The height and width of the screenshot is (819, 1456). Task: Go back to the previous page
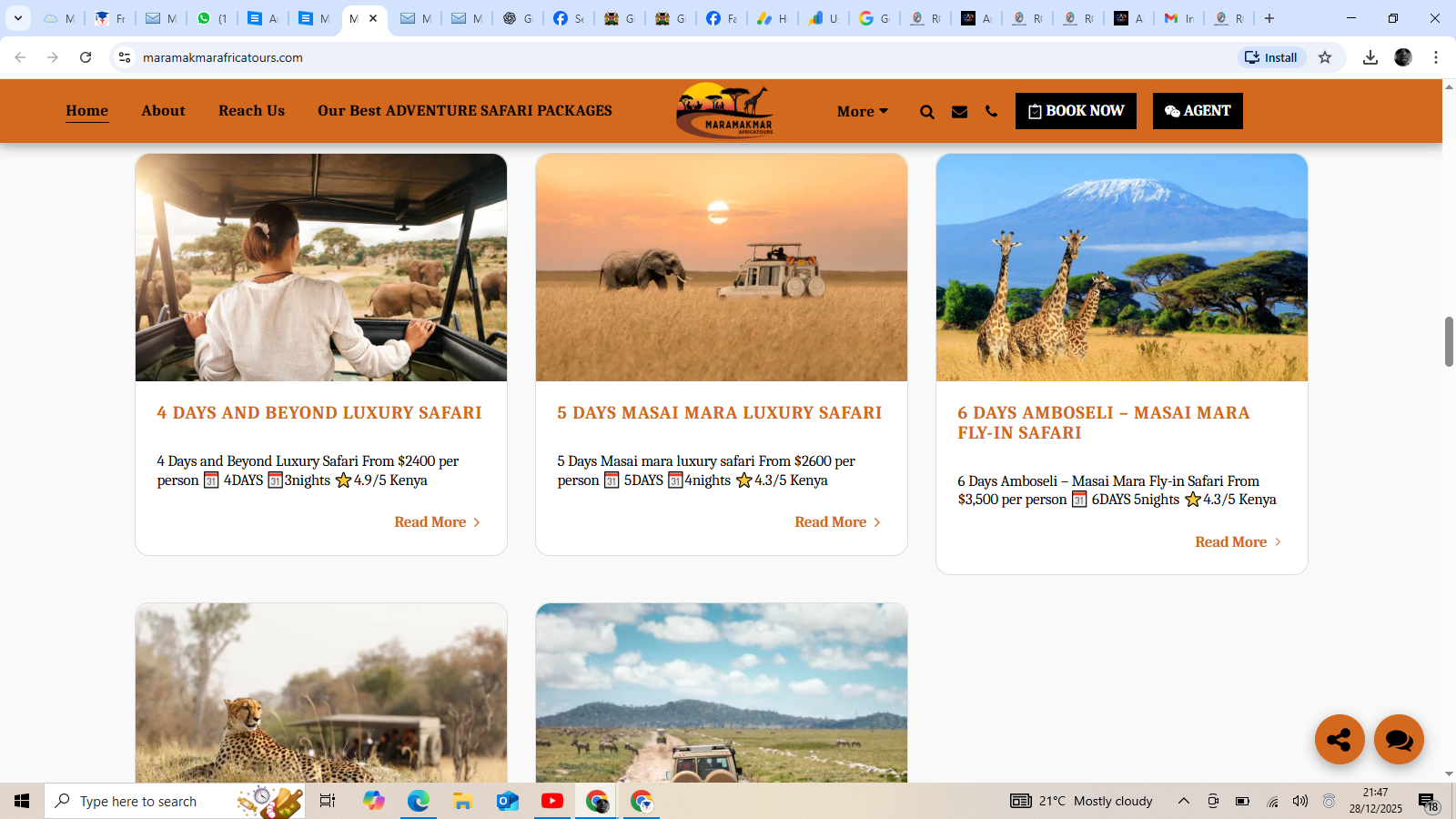(x=20, y=57)
